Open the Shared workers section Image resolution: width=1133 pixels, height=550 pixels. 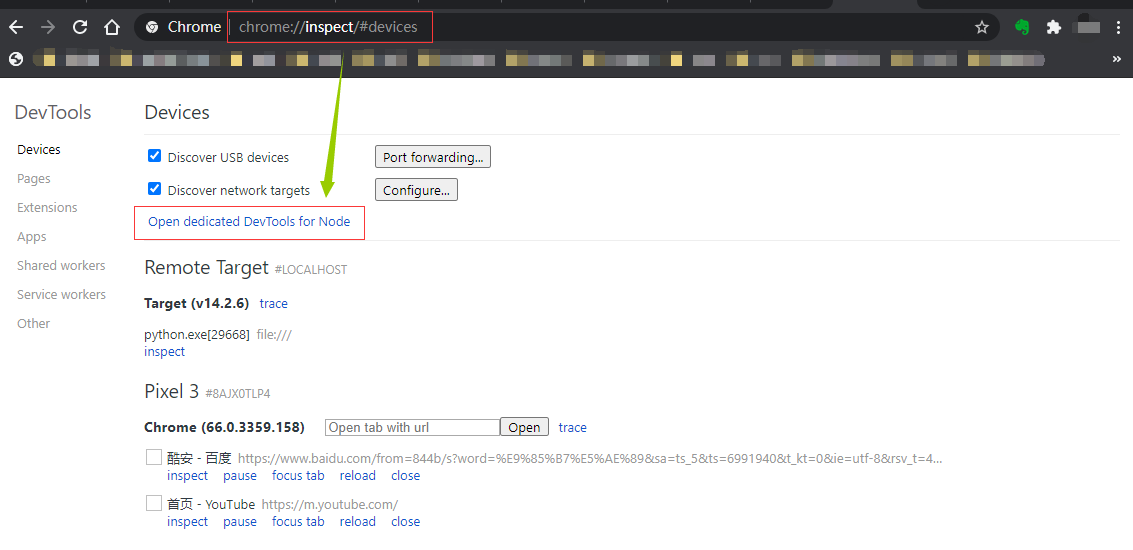point(61,265)
